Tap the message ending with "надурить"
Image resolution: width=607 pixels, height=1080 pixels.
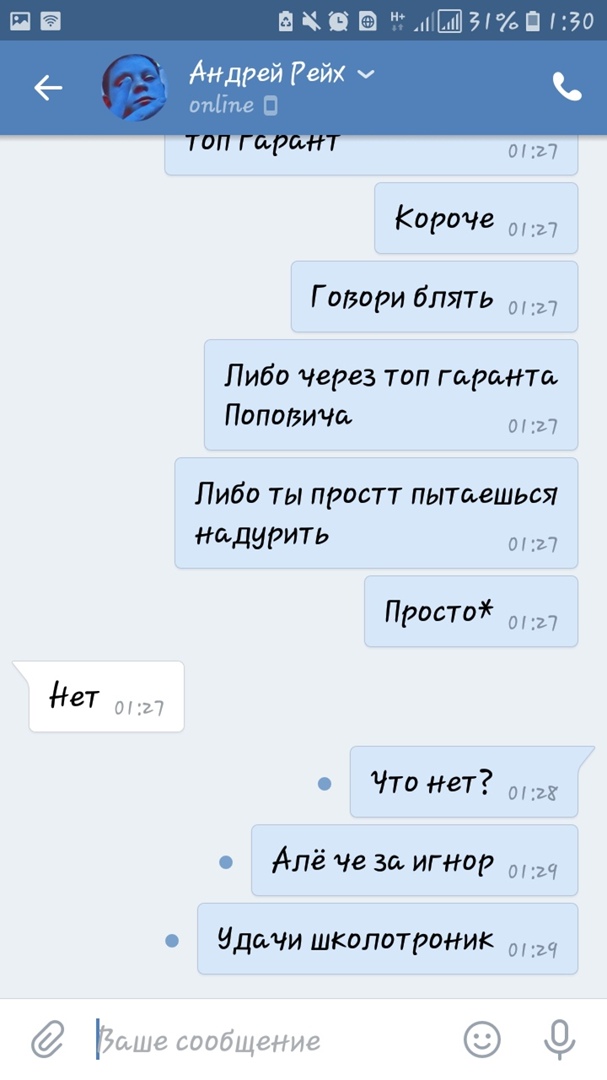coord(376,513)
